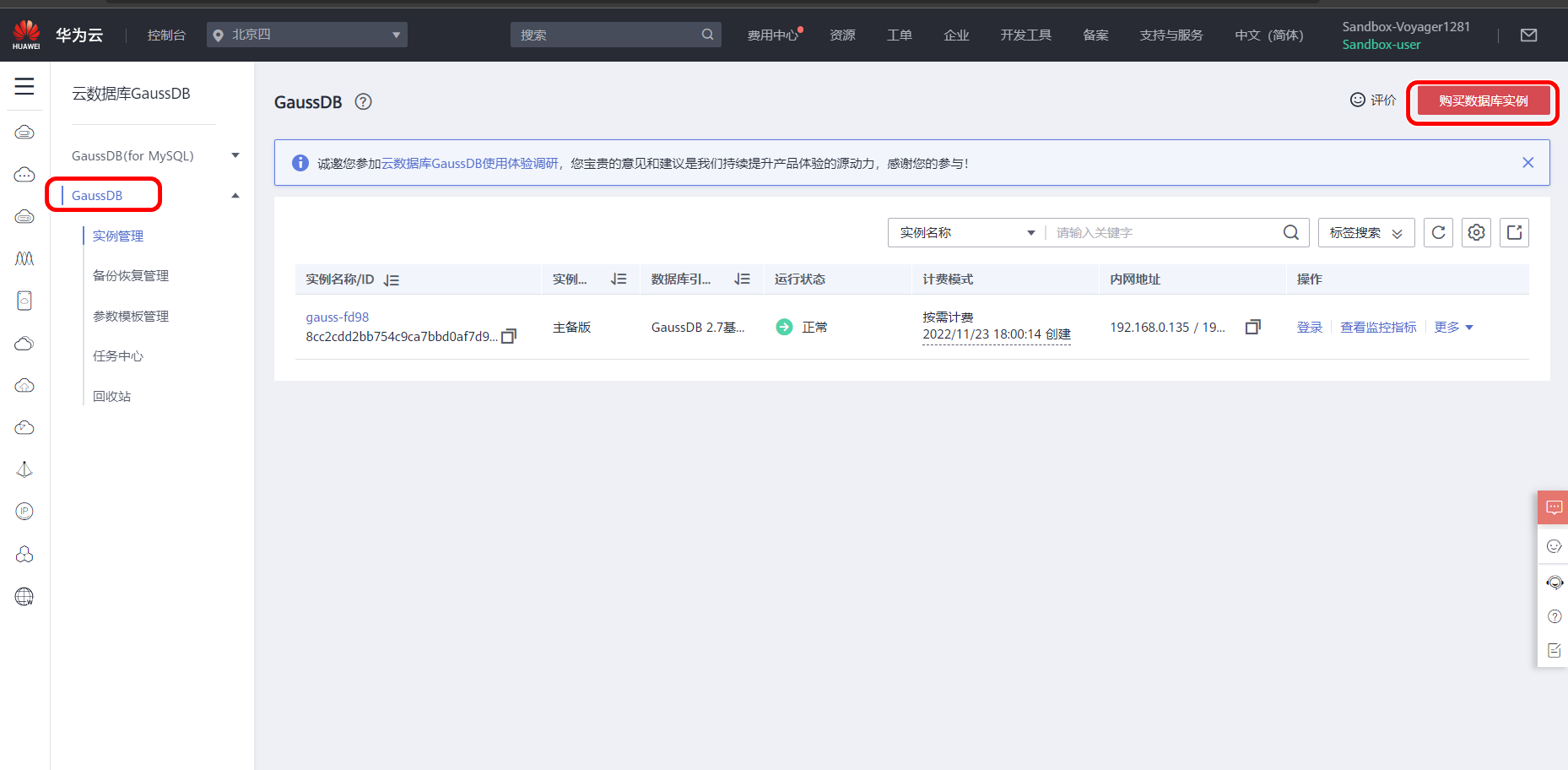Open 参数模板管理 menu item
This screenshot has width=1568, height=770.
(131, 316)
